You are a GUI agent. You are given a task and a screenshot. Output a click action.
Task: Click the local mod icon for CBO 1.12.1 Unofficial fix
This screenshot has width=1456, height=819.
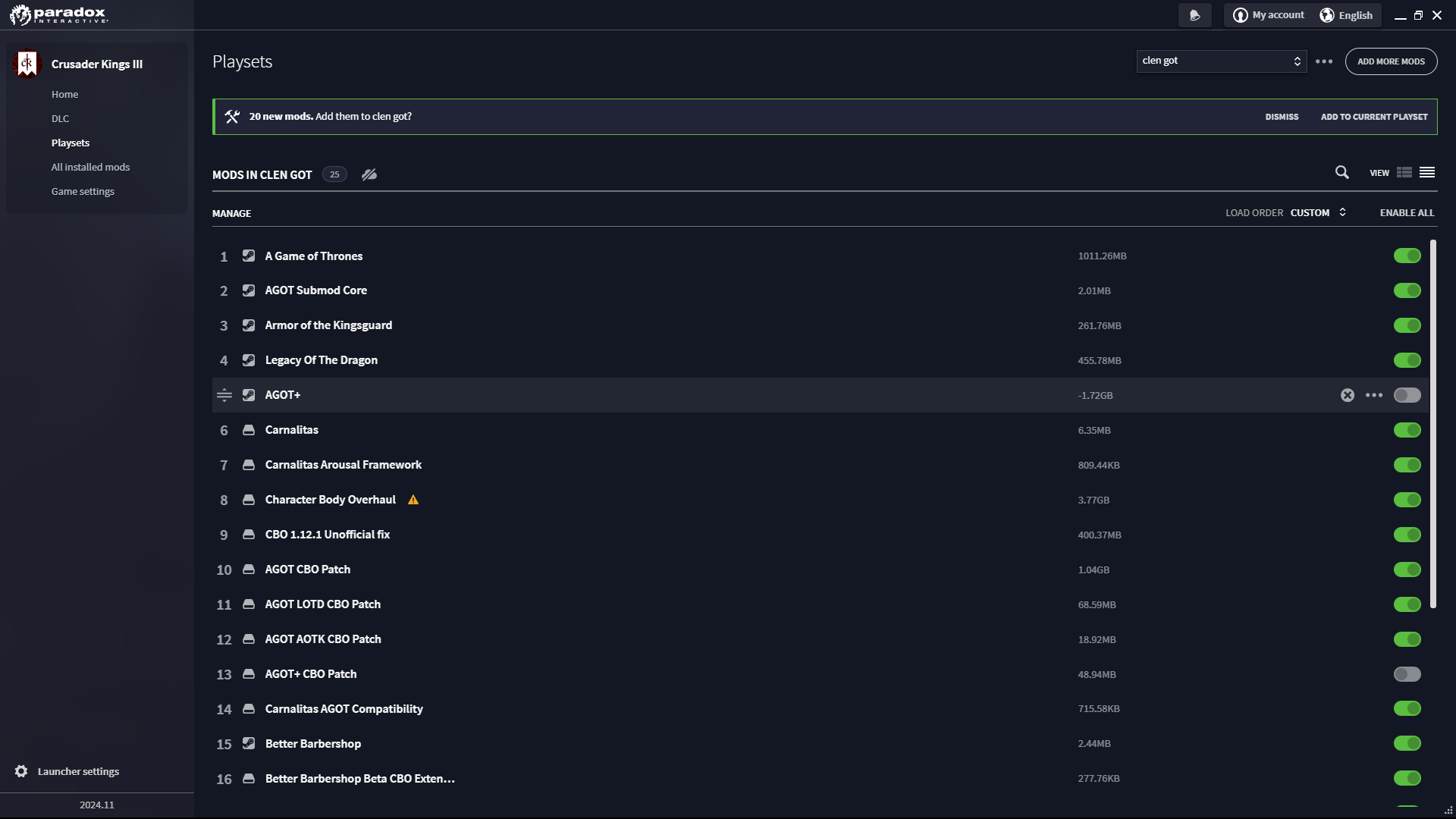[249, 535]
